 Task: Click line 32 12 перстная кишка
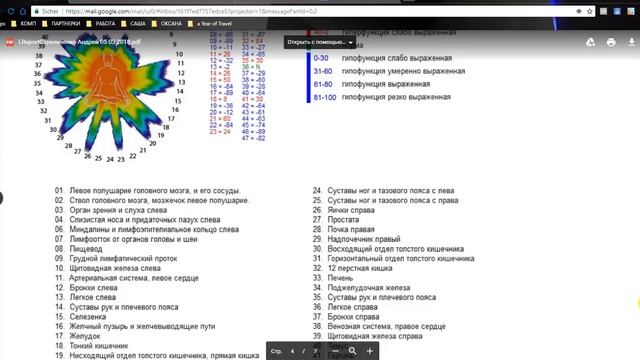tap(353, 268)
